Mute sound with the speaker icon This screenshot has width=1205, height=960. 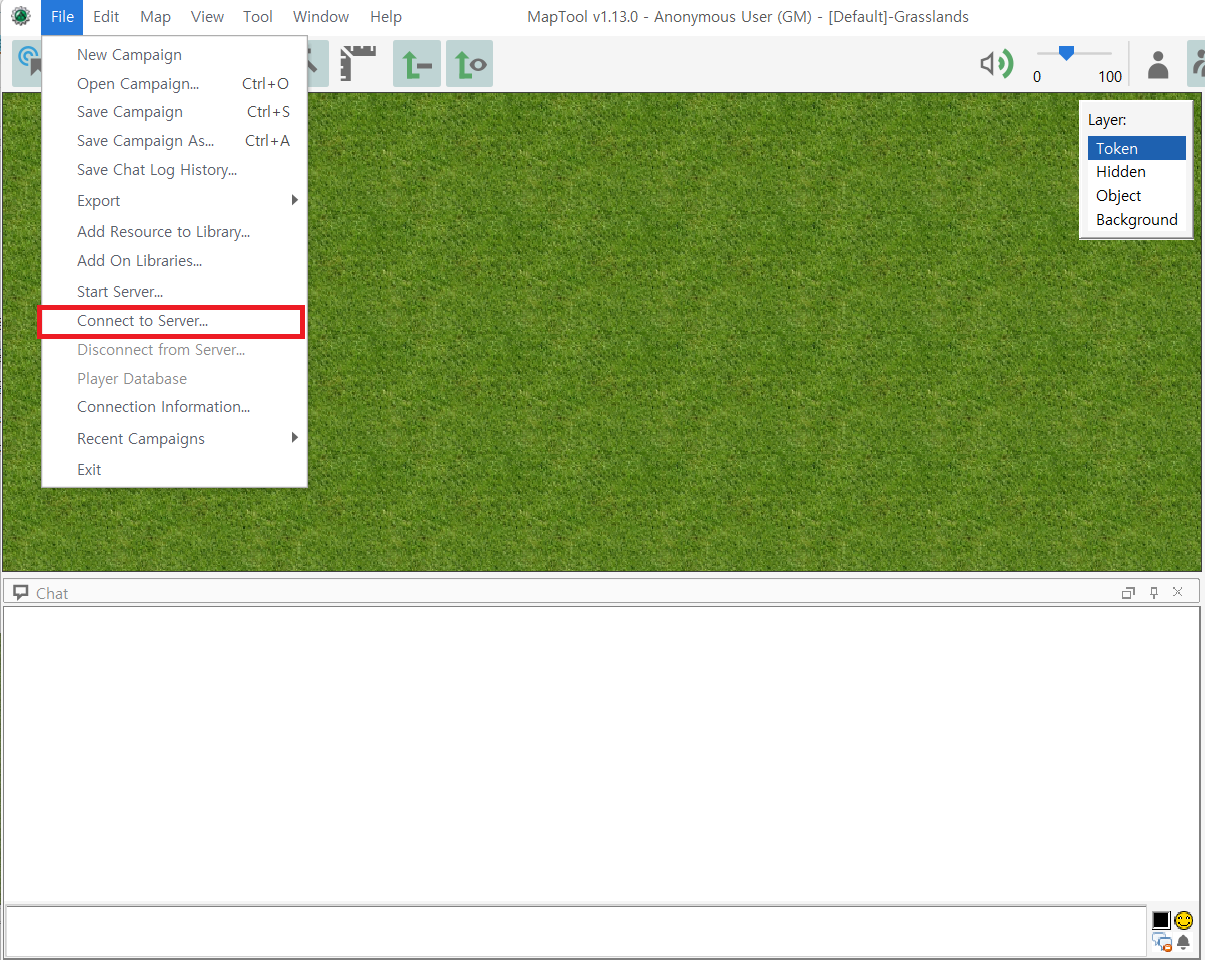tap(995, 65)
